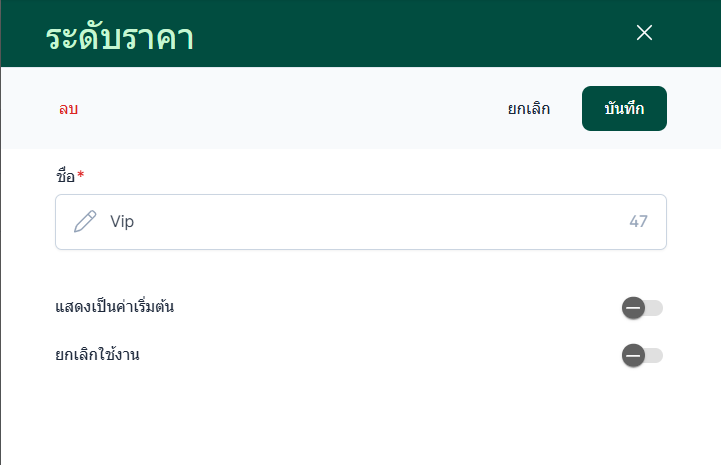Select the ยกเลิกใช้งาน label text
721x465 pixels.
tap(97, 353)
